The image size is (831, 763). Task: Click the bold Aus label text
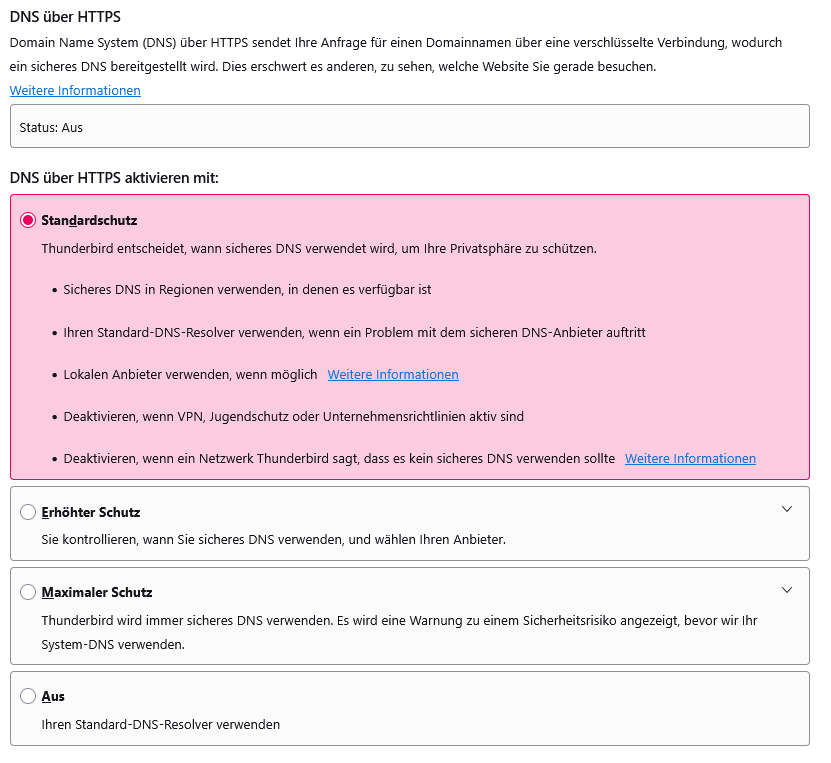[53, 696]
